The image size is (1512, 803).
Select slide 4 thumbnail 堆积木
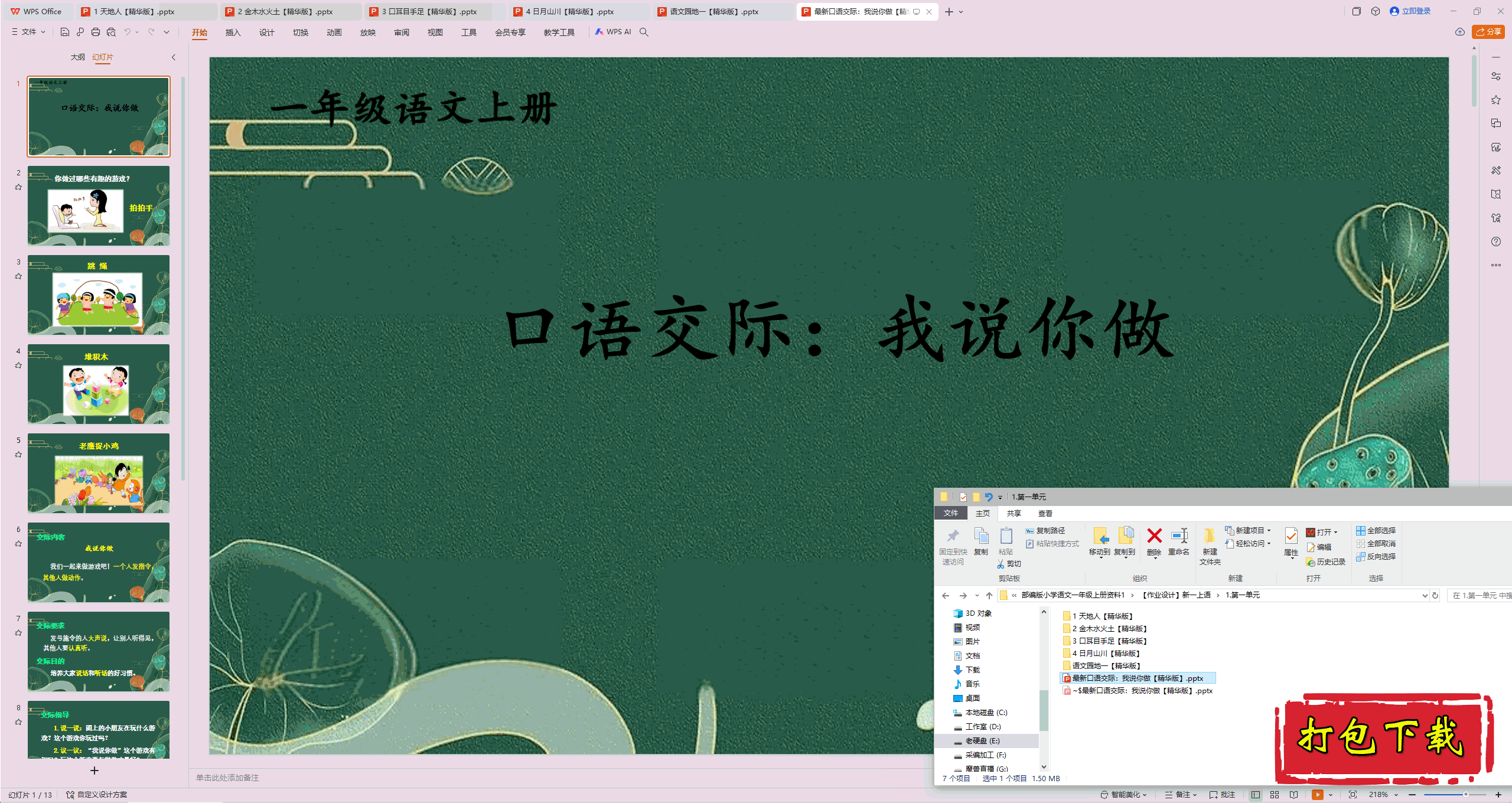tap(99, 384)
